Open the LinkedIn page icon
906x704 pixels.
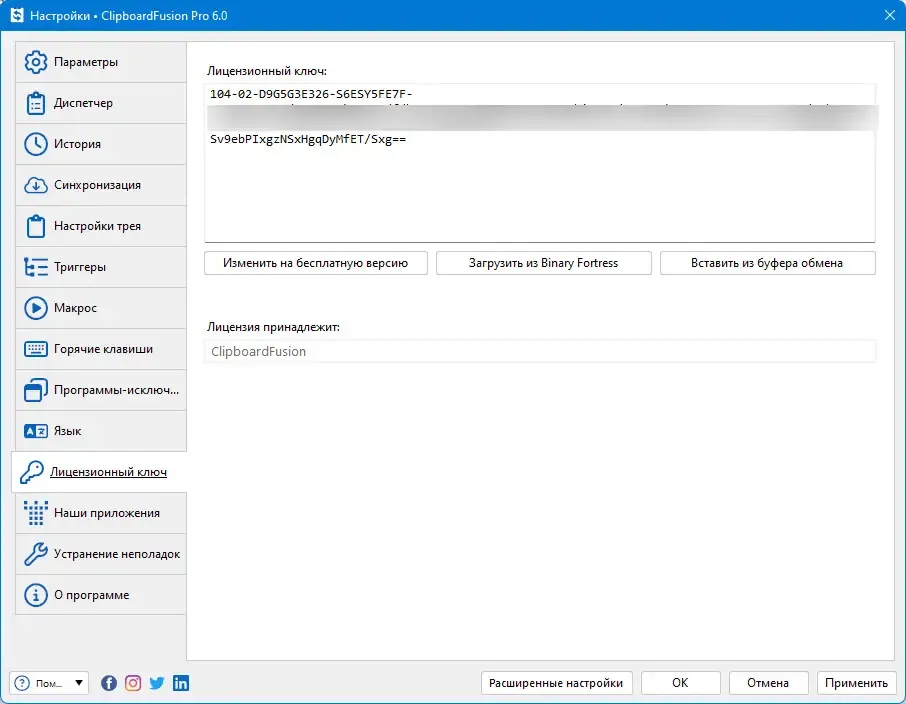tap(181, 683)
